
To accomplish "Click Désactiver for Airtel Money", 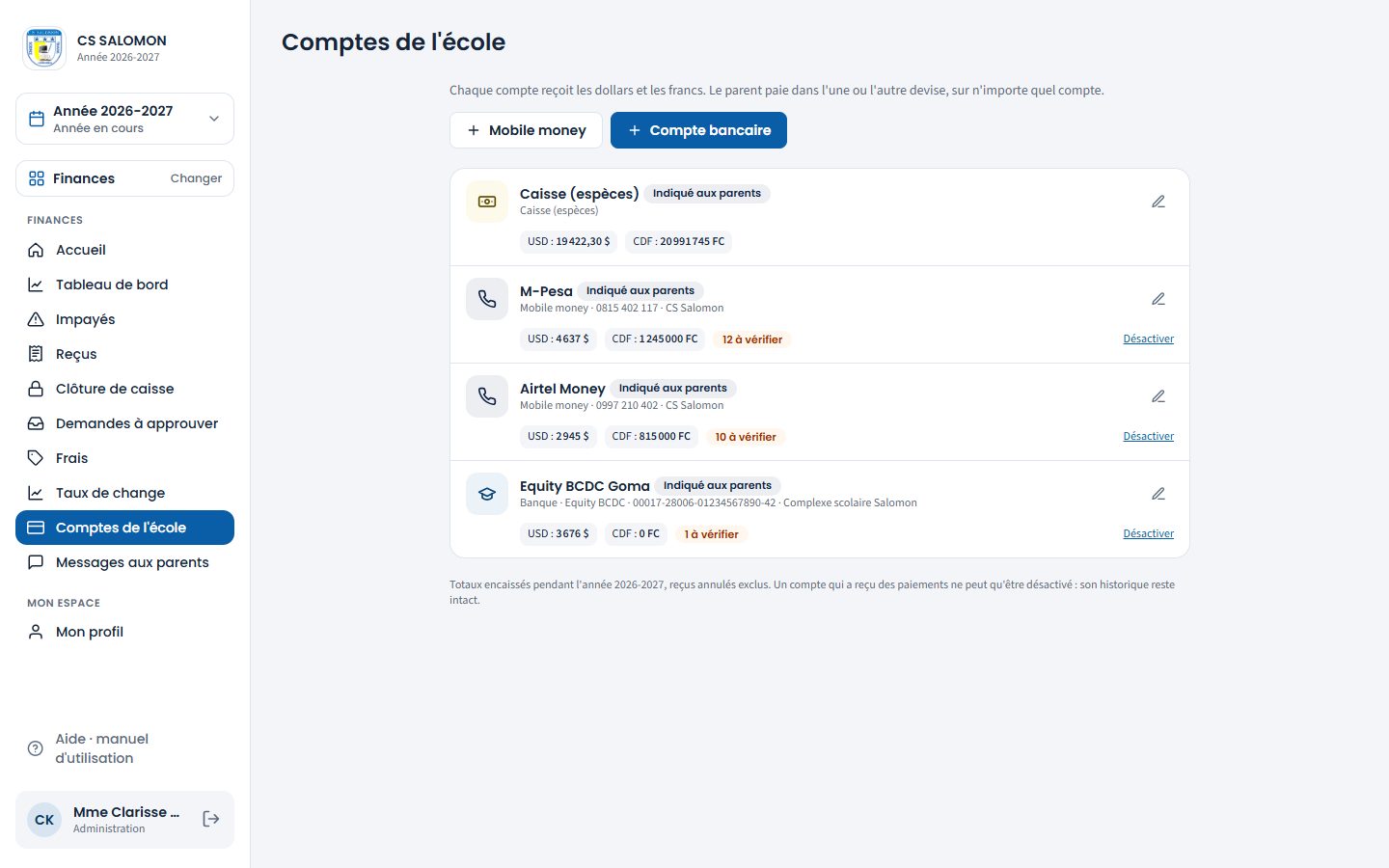I will (x=1149, y=436).
